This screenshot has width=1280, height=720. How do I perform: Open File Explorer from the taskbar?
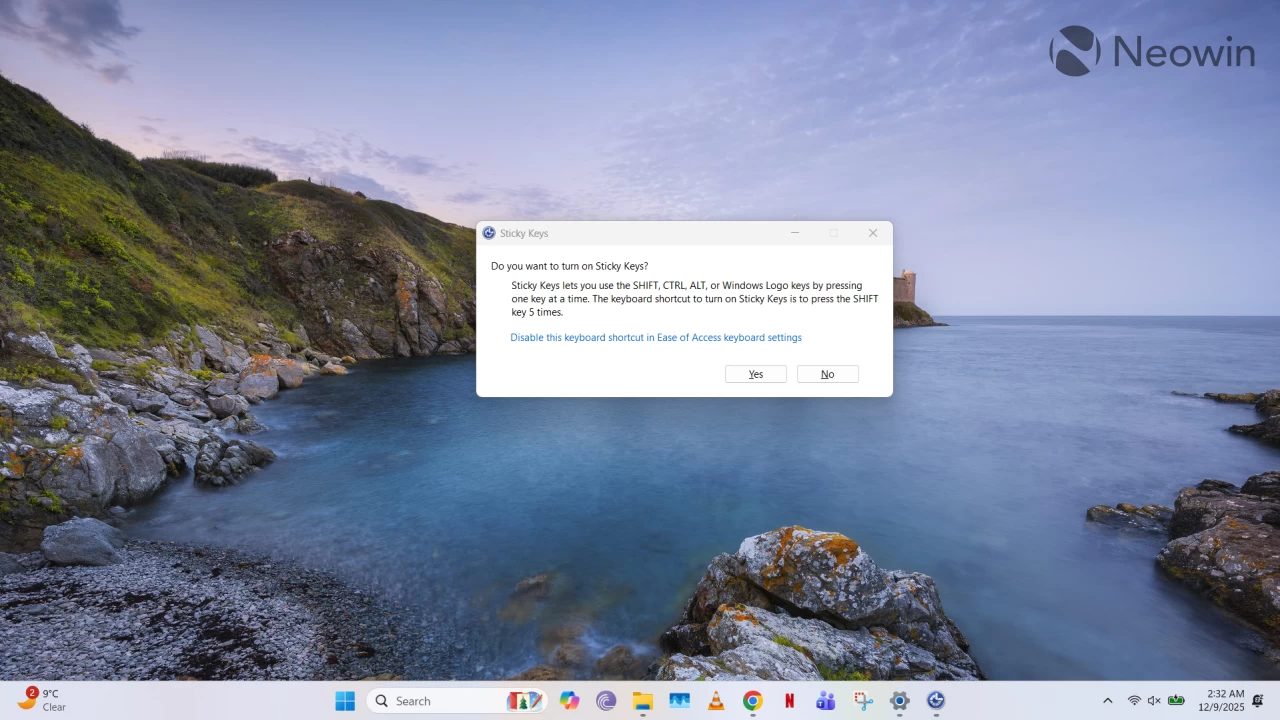[642, 701]
